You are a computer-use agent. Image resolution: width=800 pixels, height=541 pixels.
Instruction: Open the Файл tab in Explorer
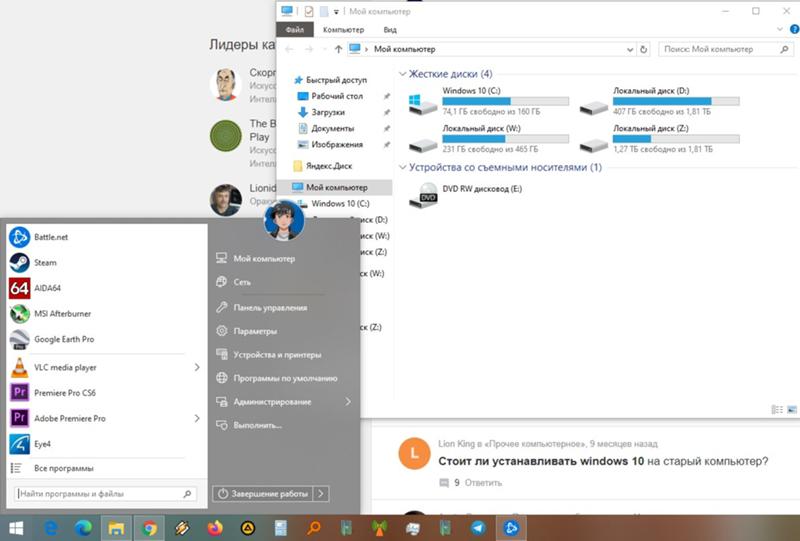click(x=295, y=30)
